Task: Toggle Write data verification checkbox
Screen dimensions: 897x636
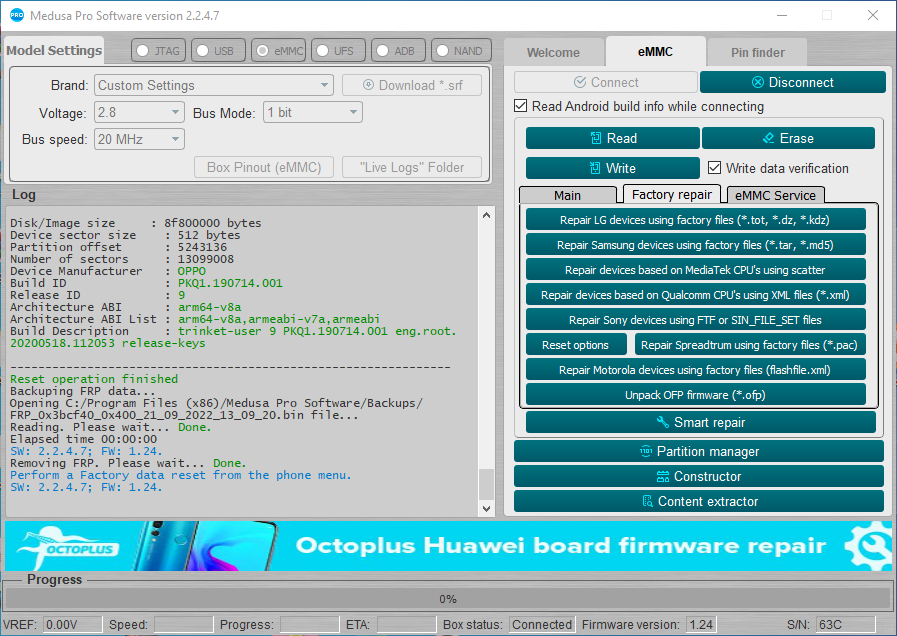Action: 715,168
